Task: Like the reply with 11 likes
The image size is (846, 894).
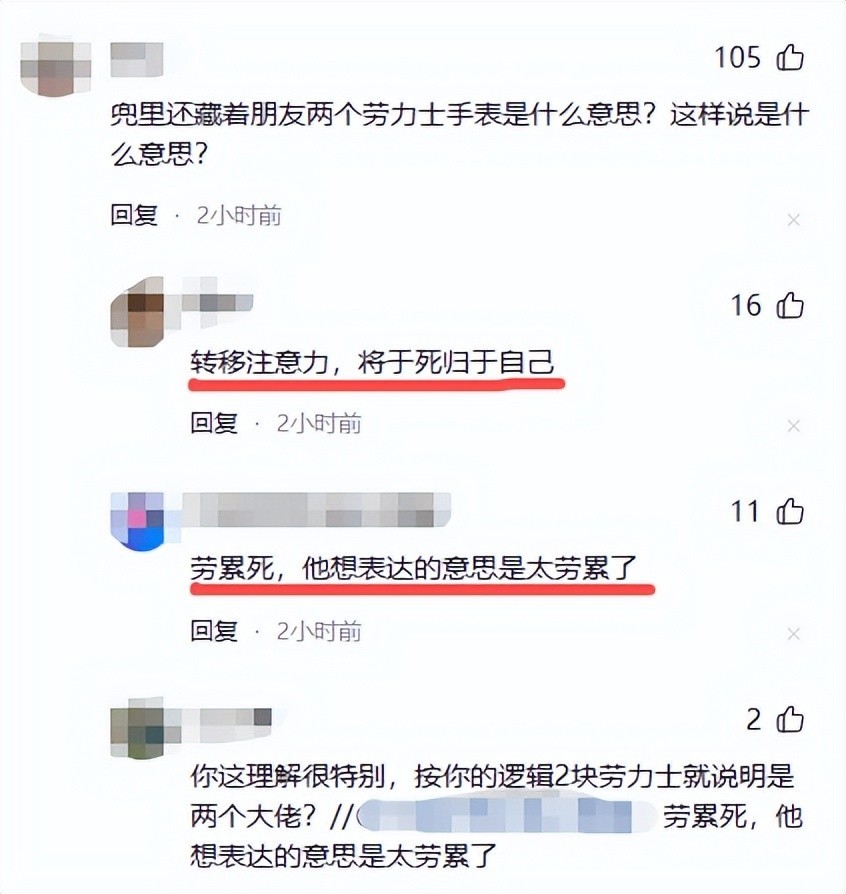Action: (x=790, y=511)
